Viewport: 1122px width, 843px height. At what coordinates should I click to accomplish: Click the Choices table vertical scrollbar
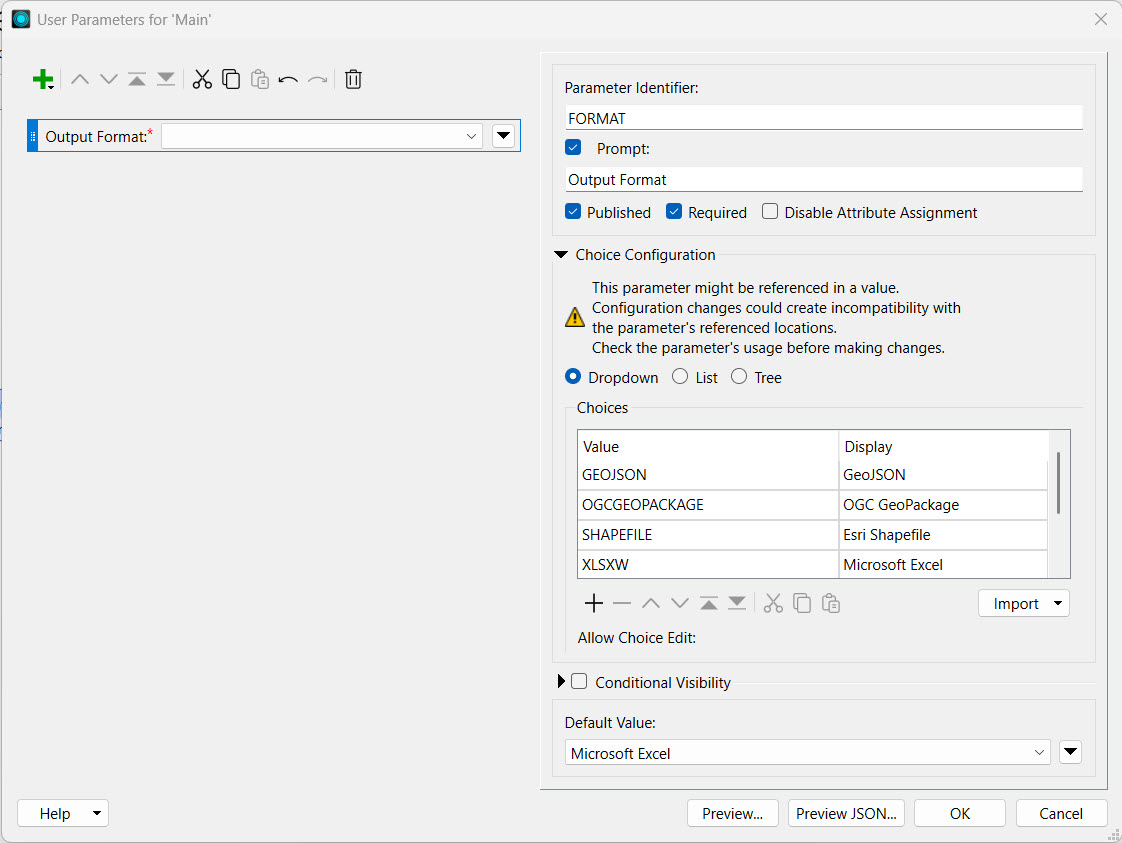(1058, 484)
